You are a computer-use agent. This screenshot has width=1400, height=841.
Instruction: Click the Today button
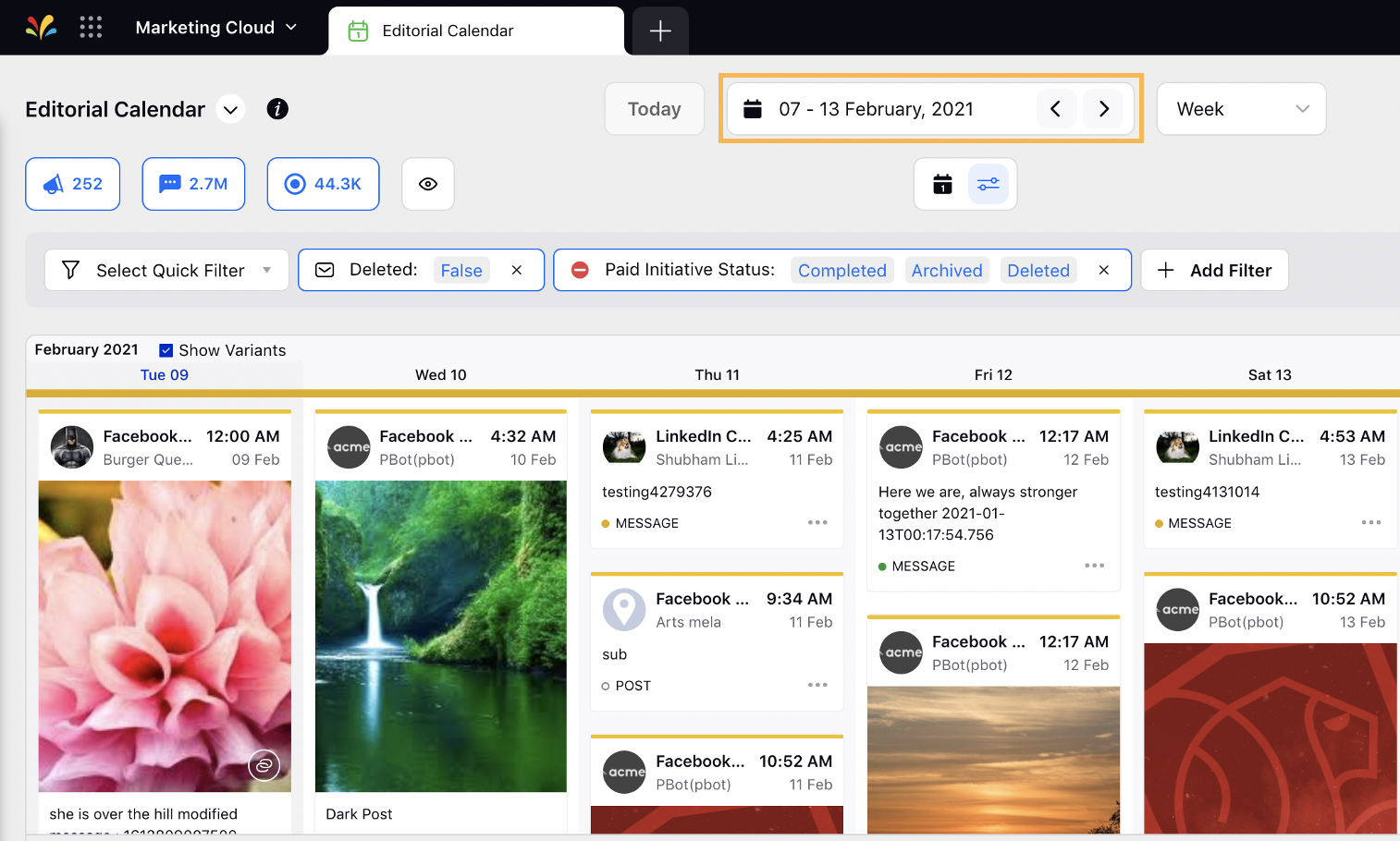point(655,109)
